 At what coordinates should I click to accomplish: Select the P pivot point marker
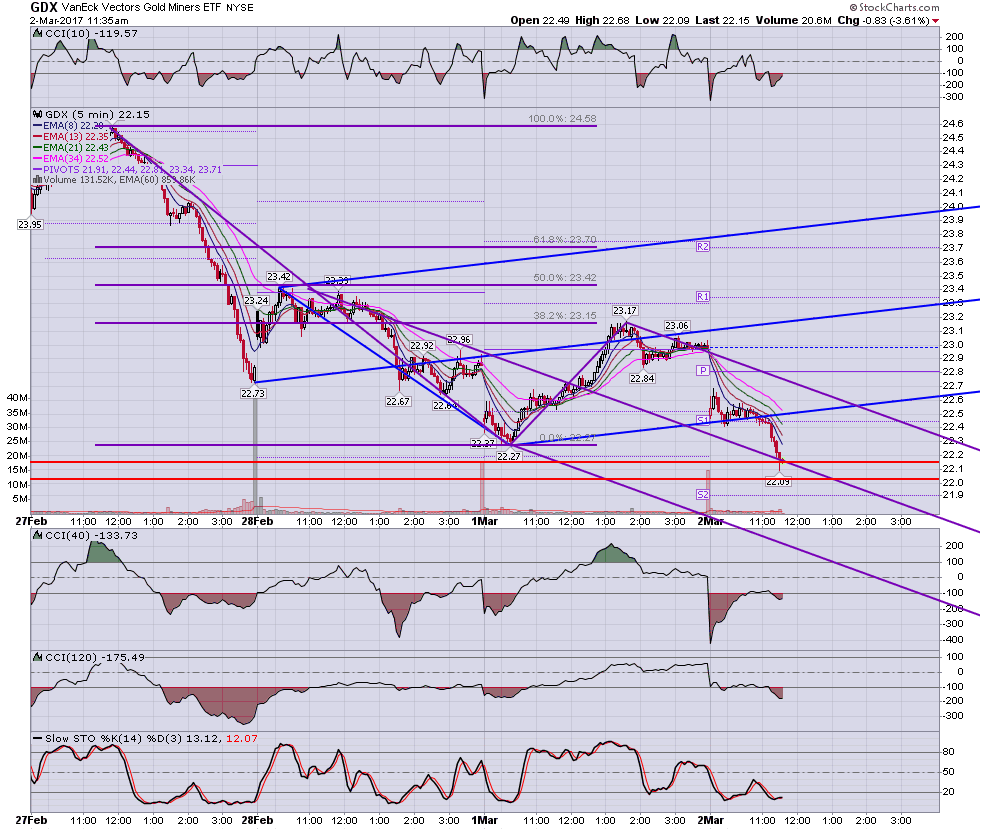pyautogui.click(x=703, y=371)
